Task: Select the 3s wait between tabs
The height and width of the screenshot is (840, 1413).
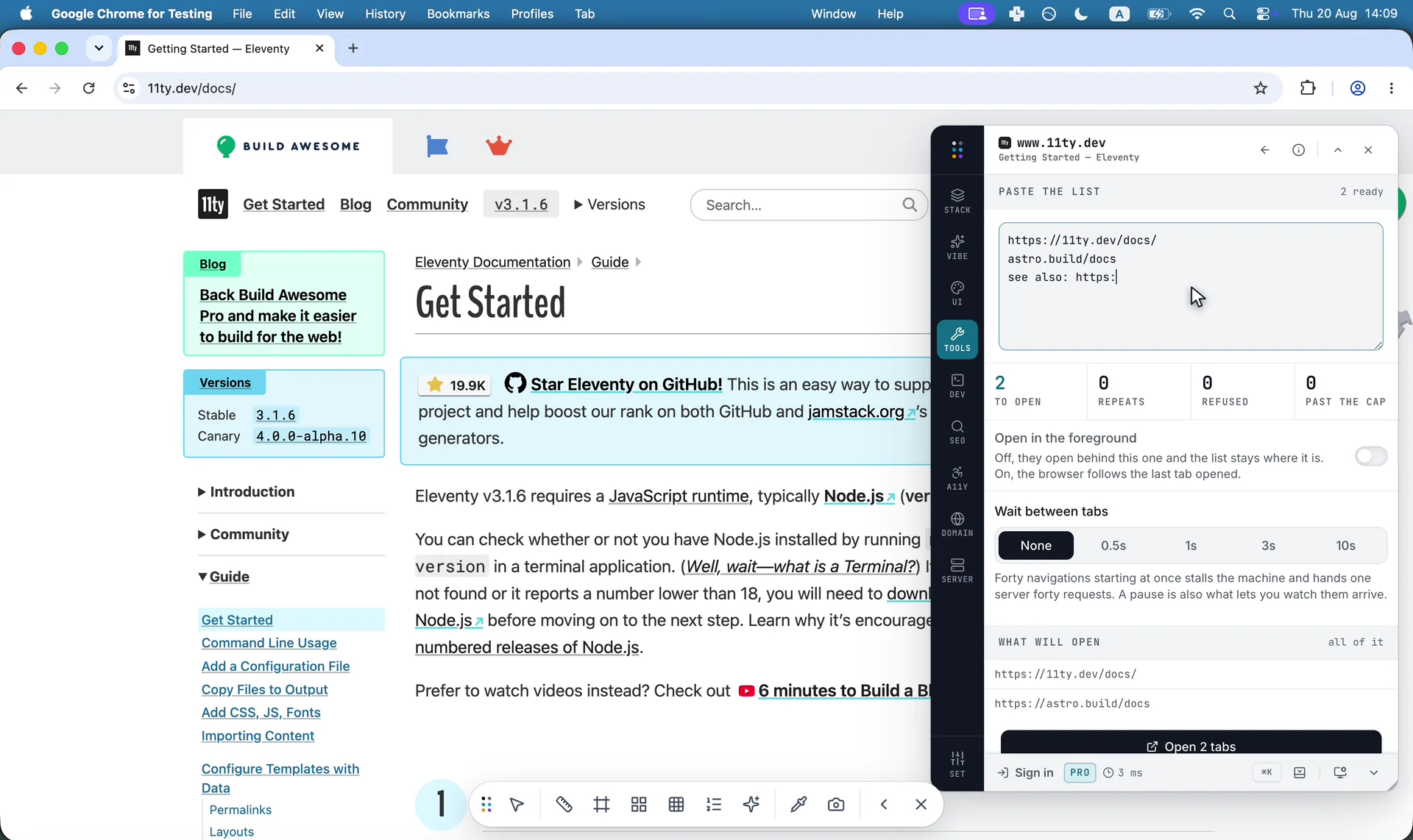Action: pyautogui.click(x=1268, y=546)
